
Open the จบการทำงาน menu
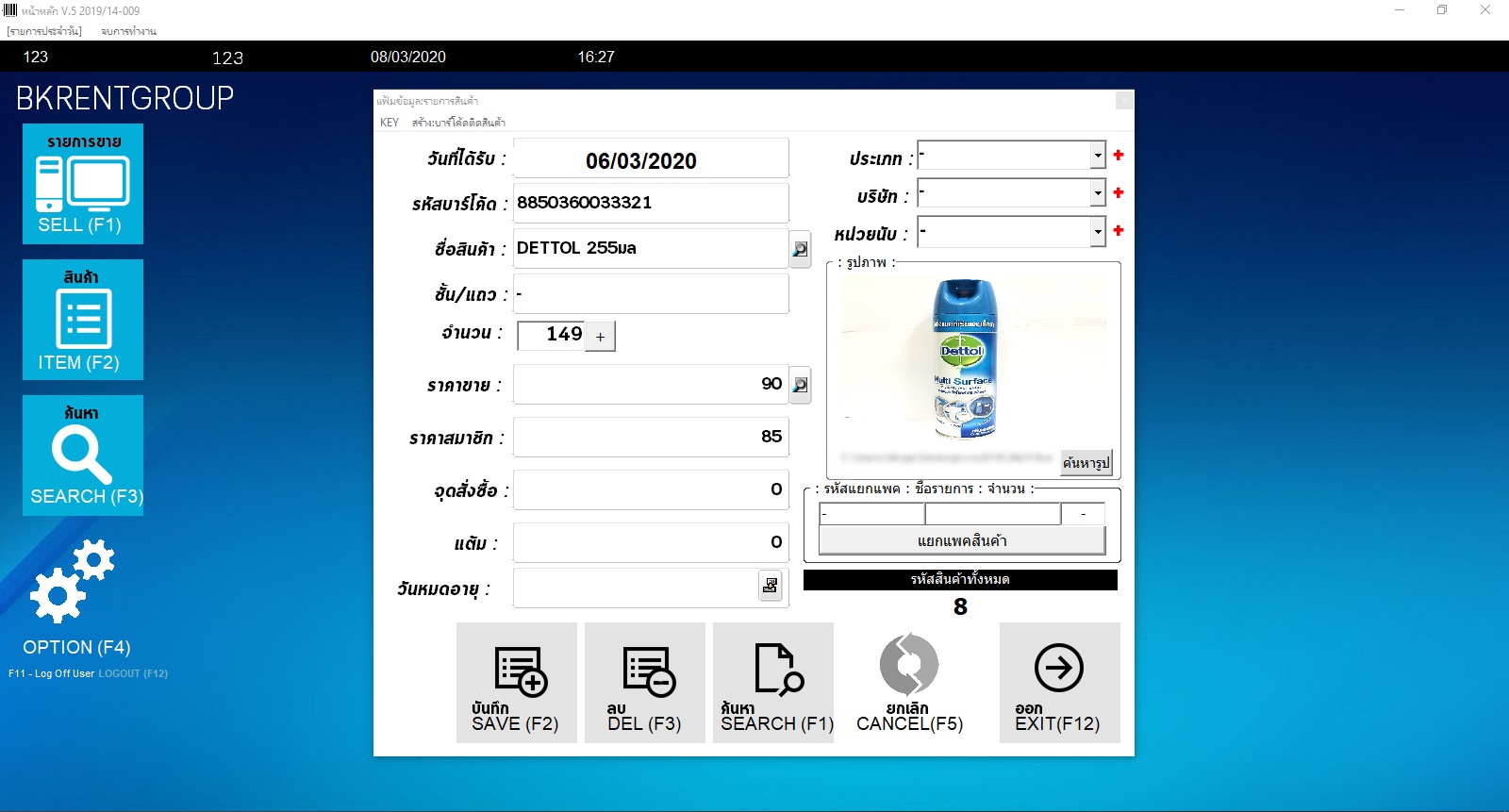click(x=128, y=31)
